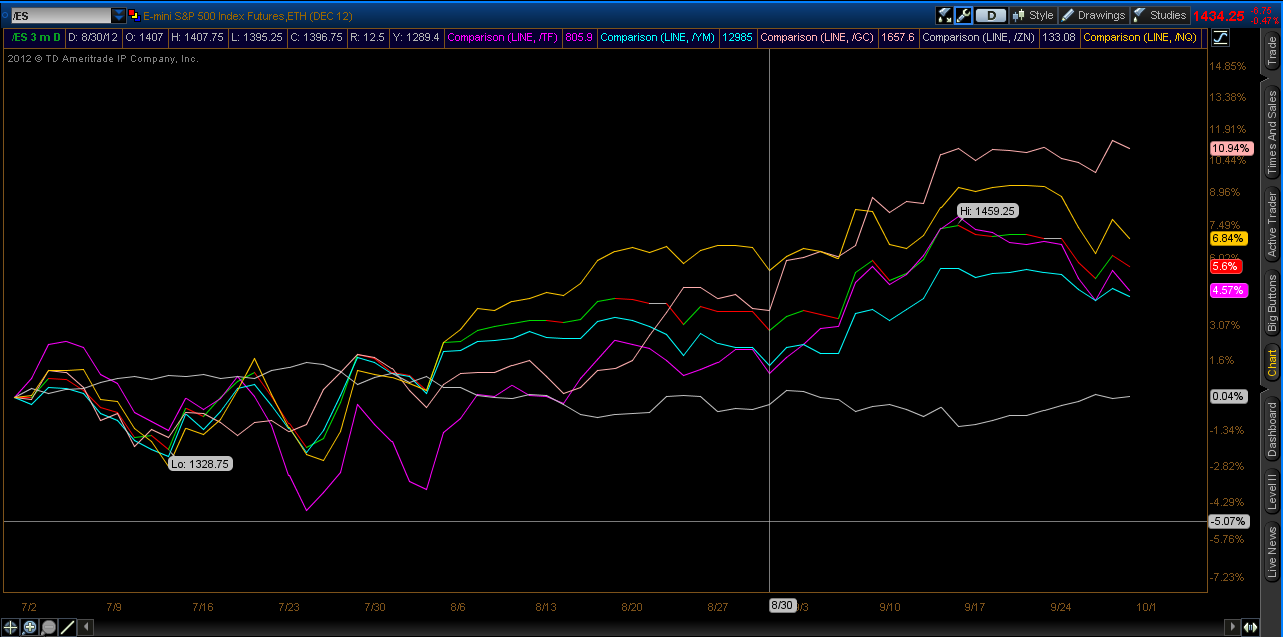This screenshot has width=1283, height=637.
Task: Click the 1434.25 last price readout
Action: [x=1218, y=15]
